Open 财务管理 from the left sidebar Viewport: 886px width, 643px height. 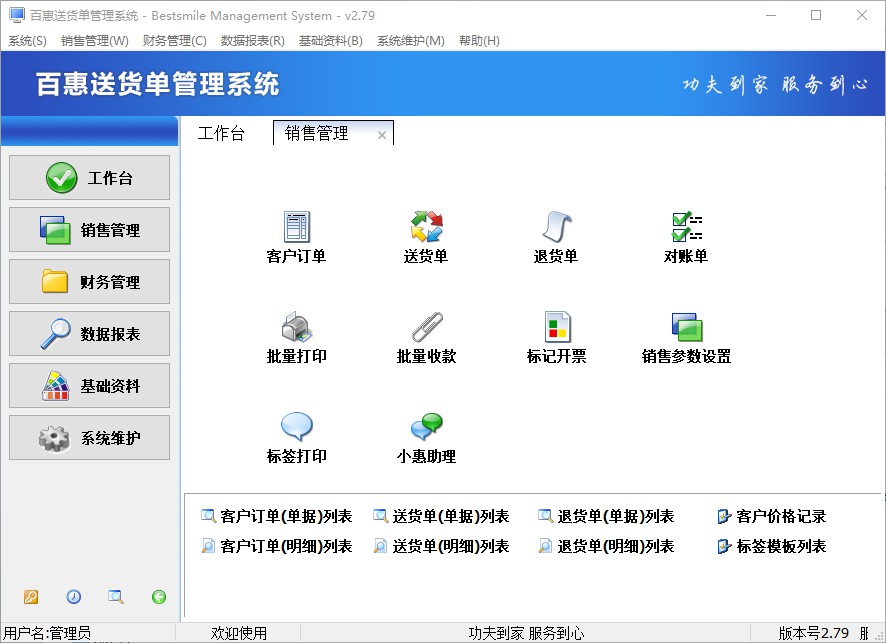(x=88, y=282)
